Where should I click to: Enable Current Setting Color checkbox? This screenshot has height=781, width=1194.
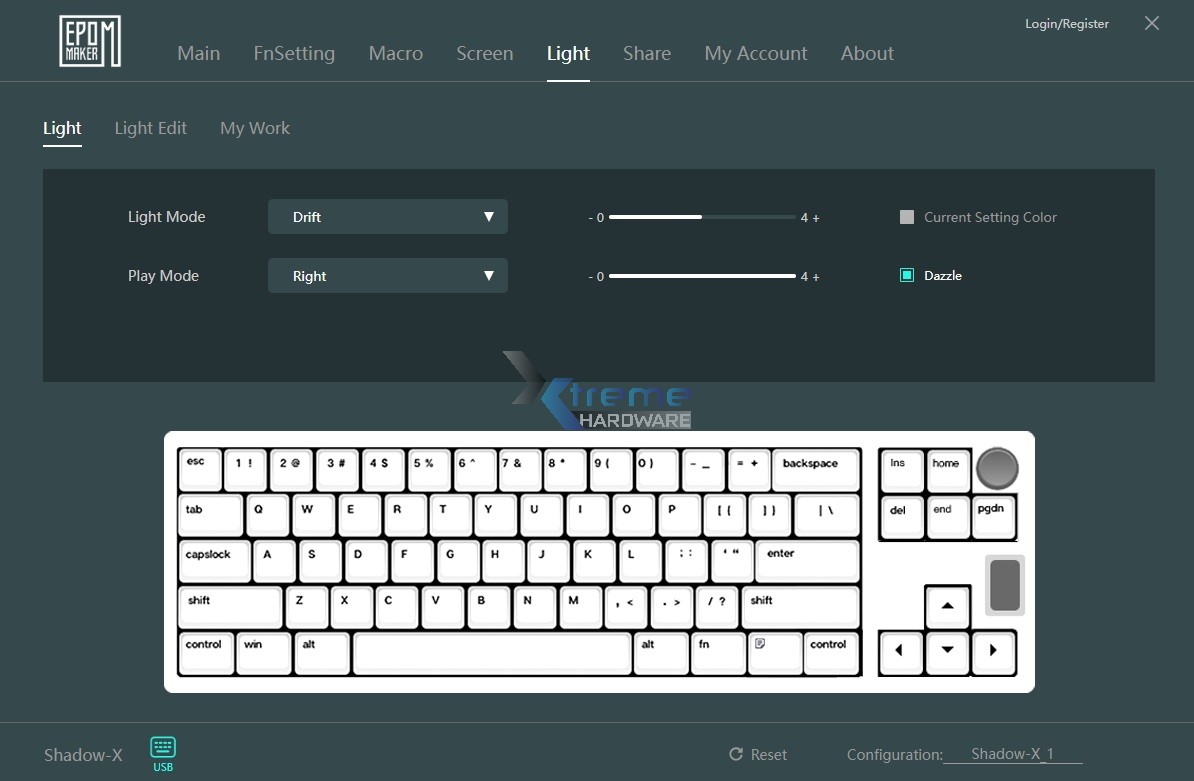click(x=907, y=217)
